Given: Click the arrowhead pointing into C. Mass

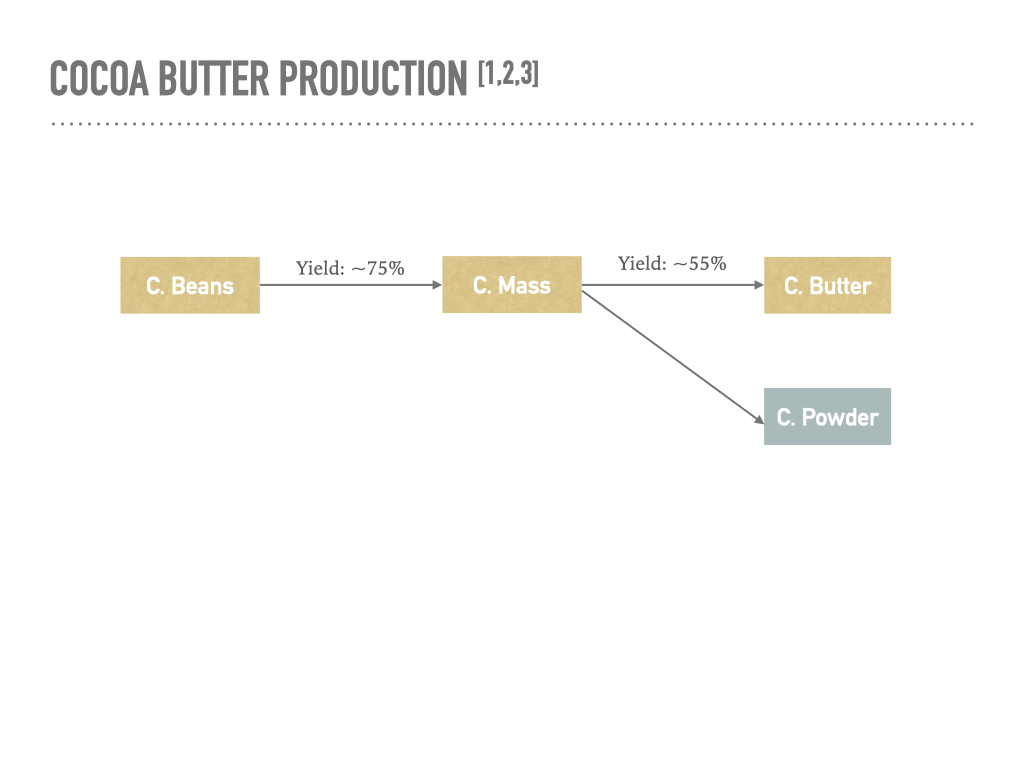Looking at the screenshot, I should [x=437, y=285].
